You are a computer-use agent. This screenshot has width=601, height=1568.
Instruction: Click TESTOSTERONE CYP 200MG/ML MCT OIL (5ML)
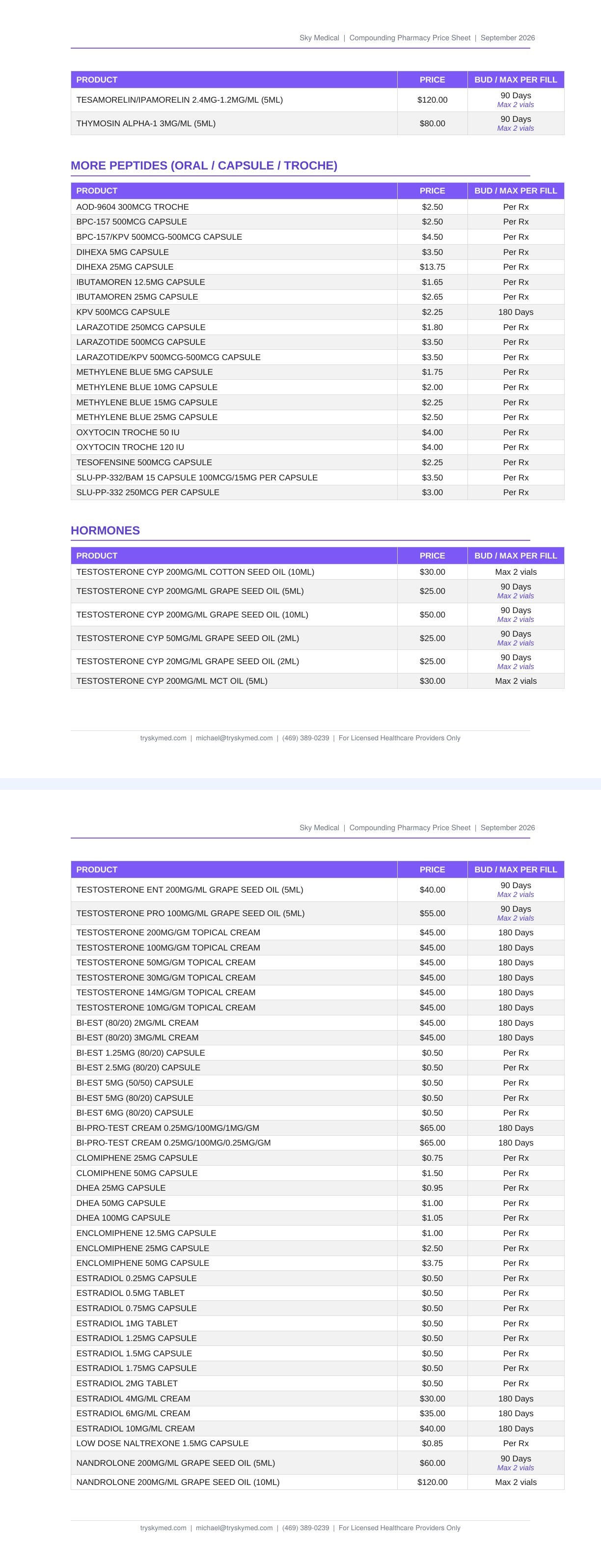pyautogui.click(x=171, y=681)
